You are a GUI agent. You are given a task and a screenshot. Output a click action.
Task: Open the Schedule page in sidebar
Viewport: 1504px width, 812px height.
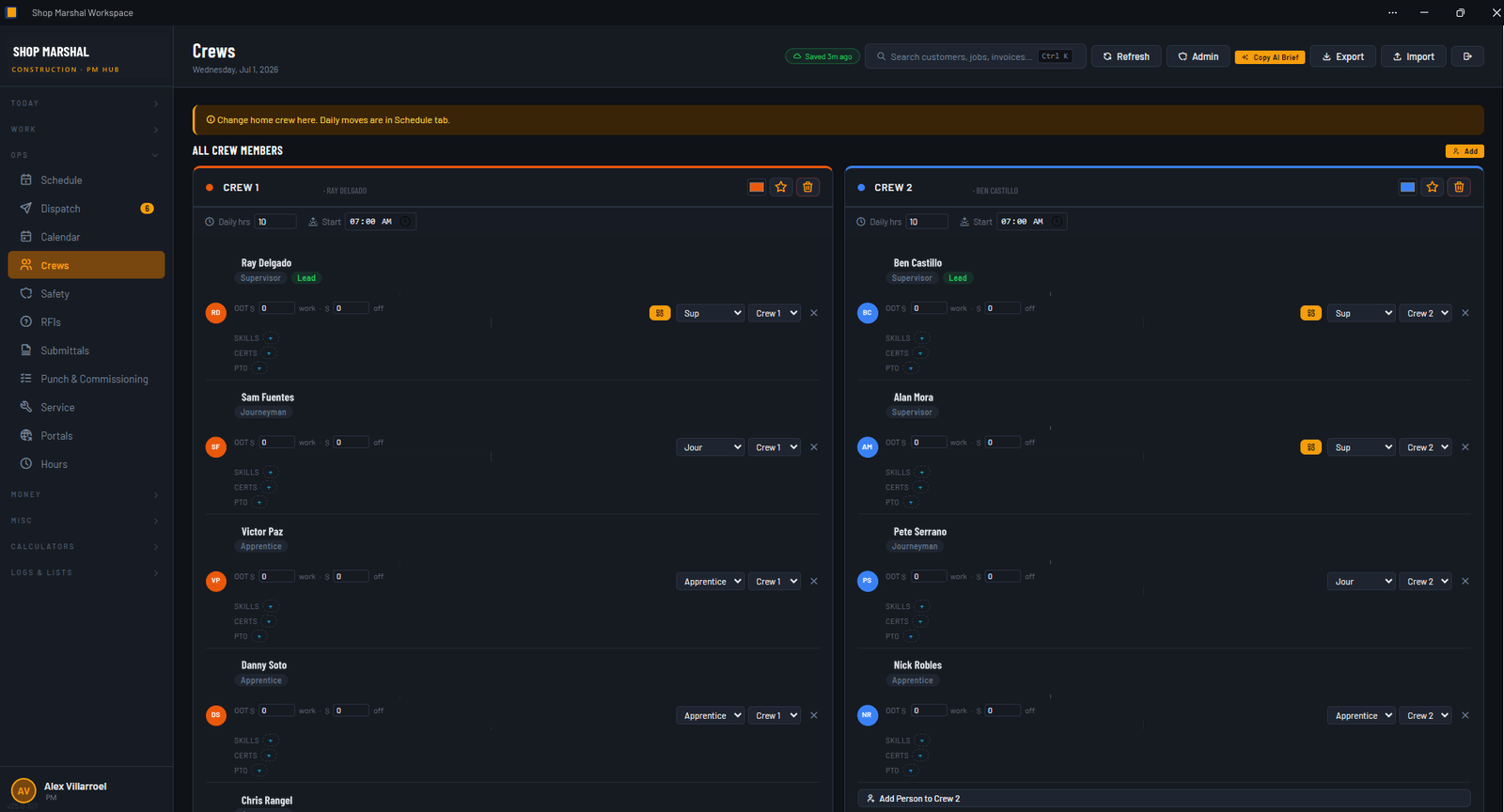point(86,180)
